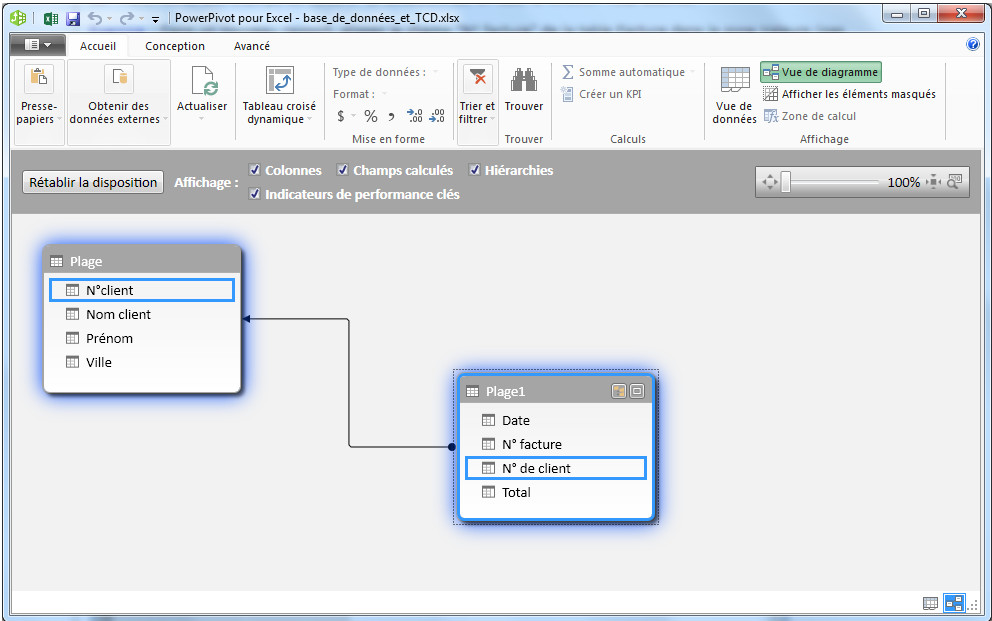
Task: Redo the last undone action
Action: [x=127, y=18]
